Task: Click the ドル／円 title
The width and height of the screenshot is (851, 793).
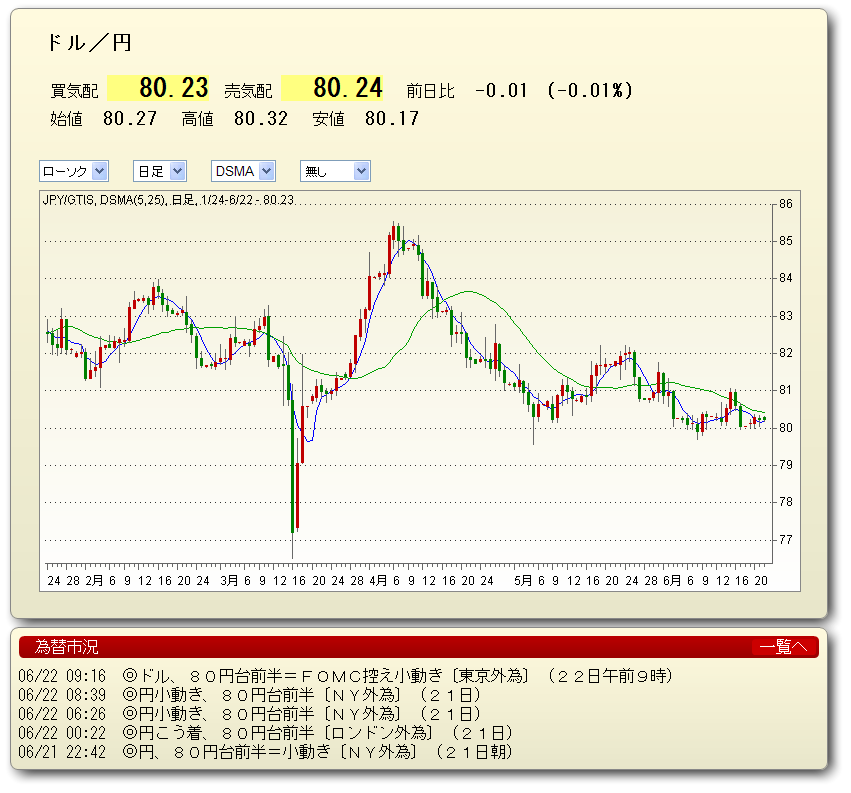Action: coord(89,42)
